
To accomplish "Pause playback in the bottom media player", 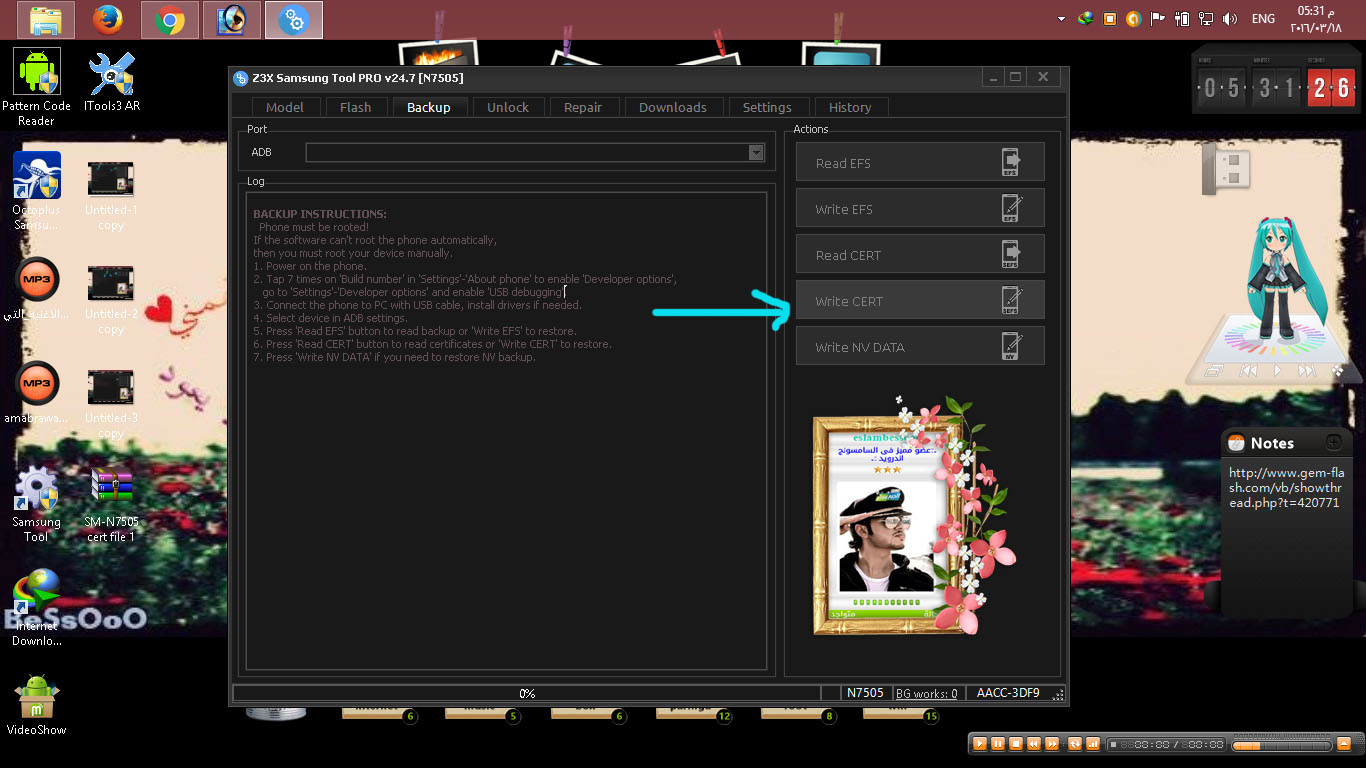I will 998,744.
